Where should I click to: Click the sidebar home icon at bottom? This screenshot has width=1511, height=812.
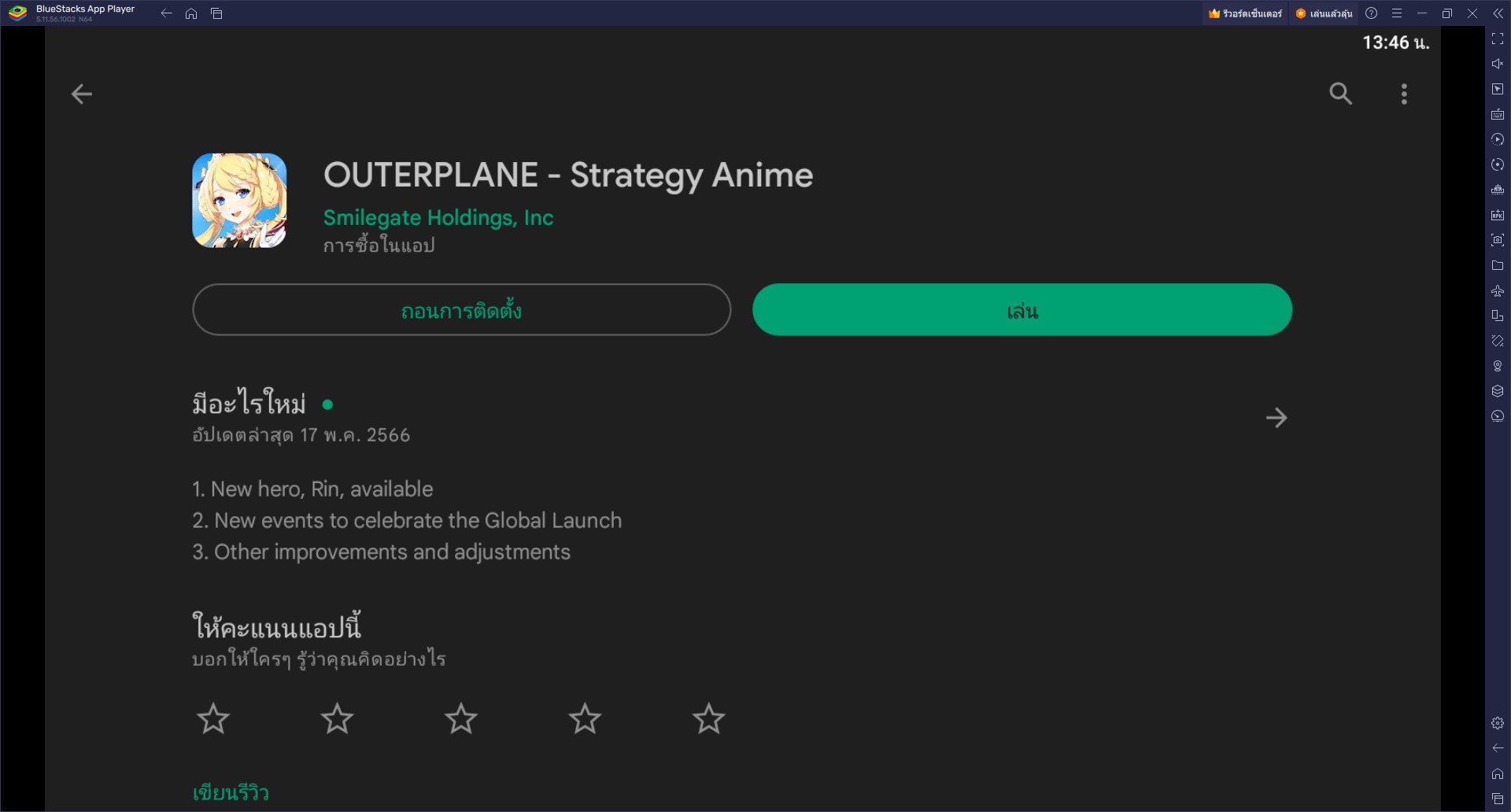(x=1498, y=773)
